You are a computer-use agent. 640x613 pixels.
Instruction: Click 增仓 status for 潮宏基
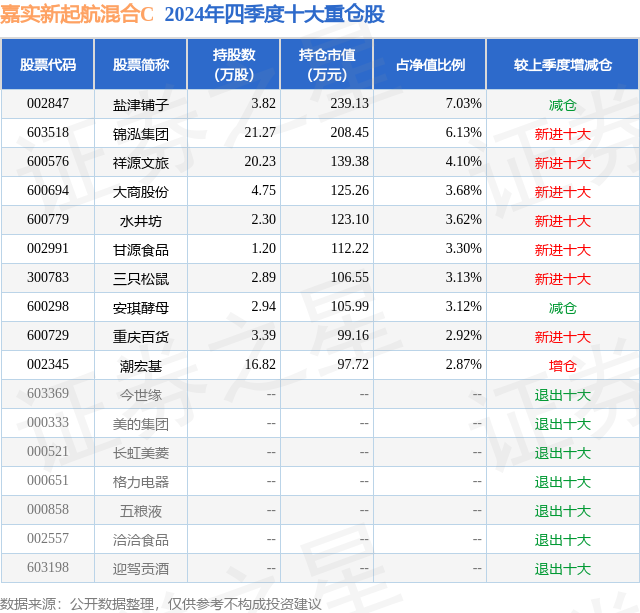pos(562,366)
